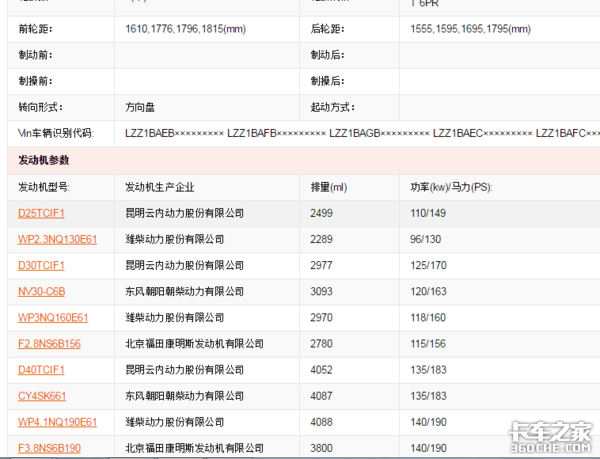This screenshot has width=600, height=459.
Task: Select power value 125/170
Action: (x=429, y=265)
